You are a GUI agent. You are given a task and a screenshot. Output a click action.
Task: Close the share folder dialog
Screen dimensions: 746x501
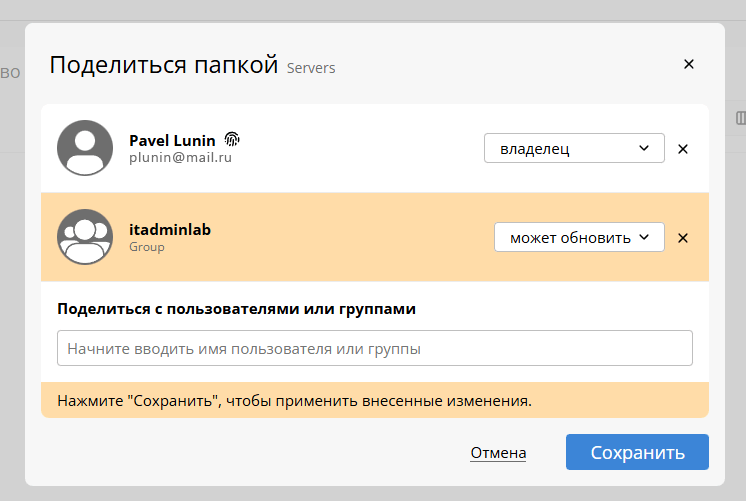click(688, 64)
